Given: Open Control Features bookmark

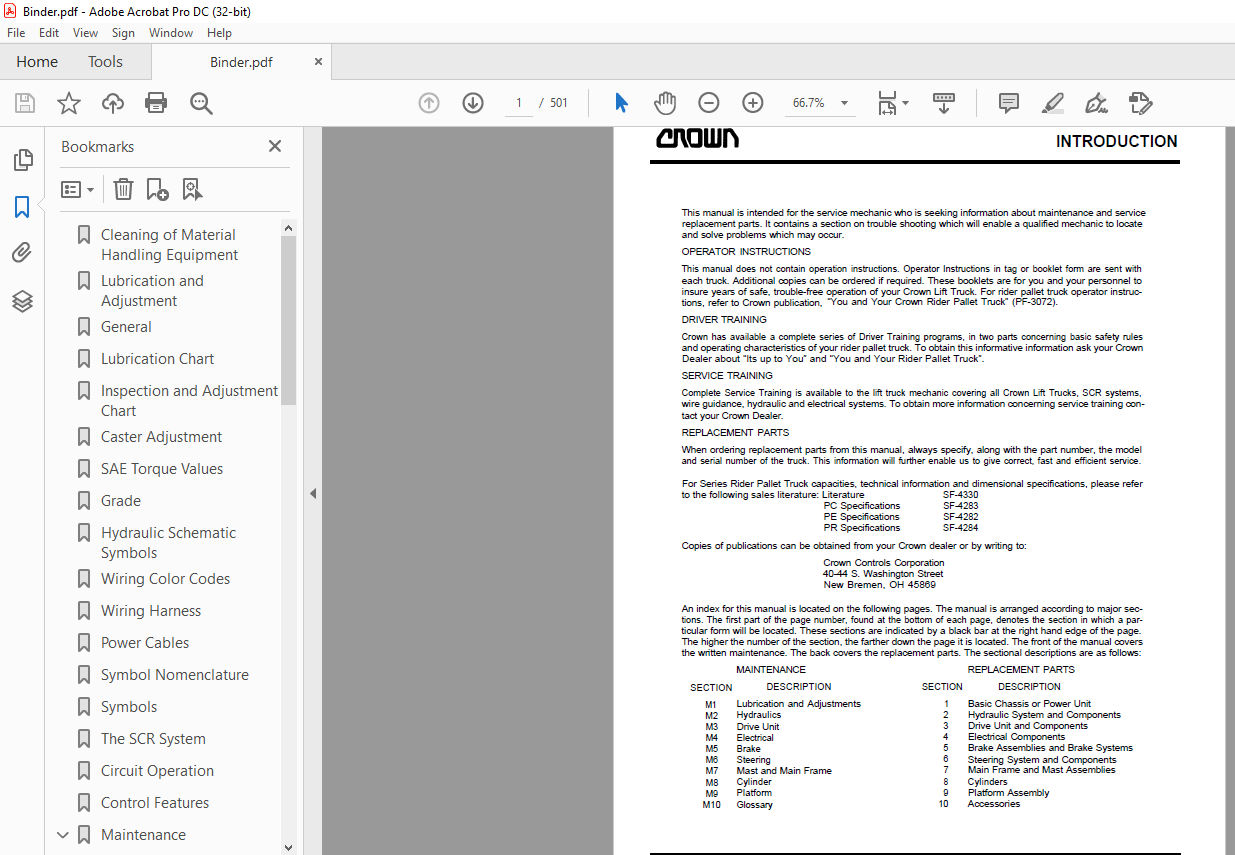Looking at the screenshot, I should [x=155, y=803].
